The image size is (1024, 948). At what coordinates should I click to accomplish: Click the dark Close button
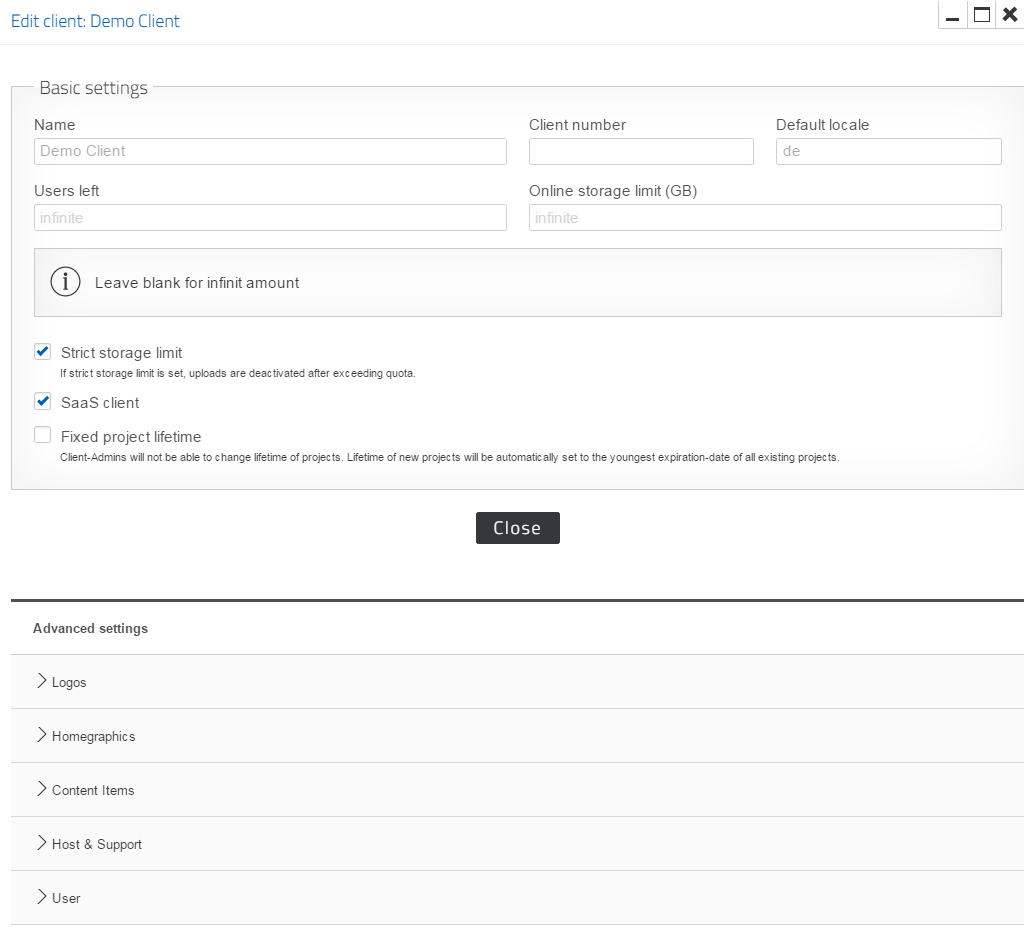(x=517, y=528)
